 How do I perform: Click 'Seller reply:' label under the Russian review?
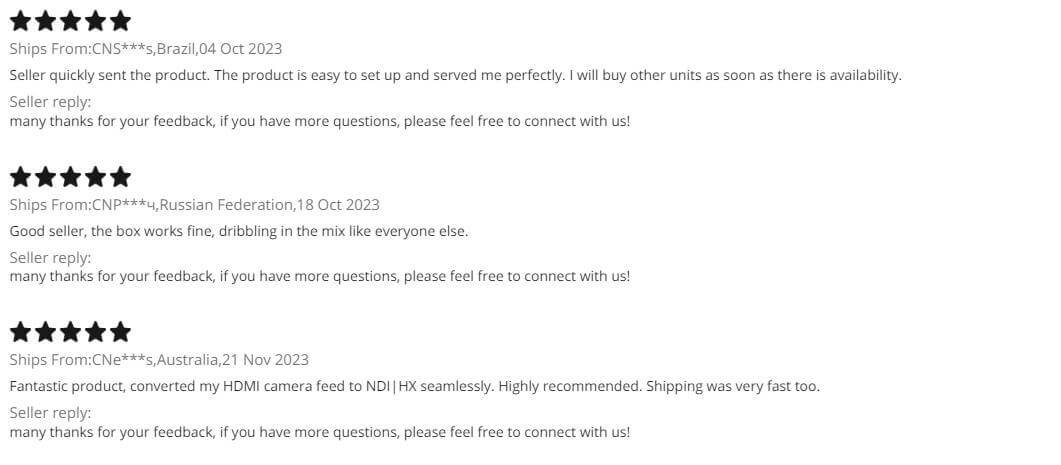50,258
